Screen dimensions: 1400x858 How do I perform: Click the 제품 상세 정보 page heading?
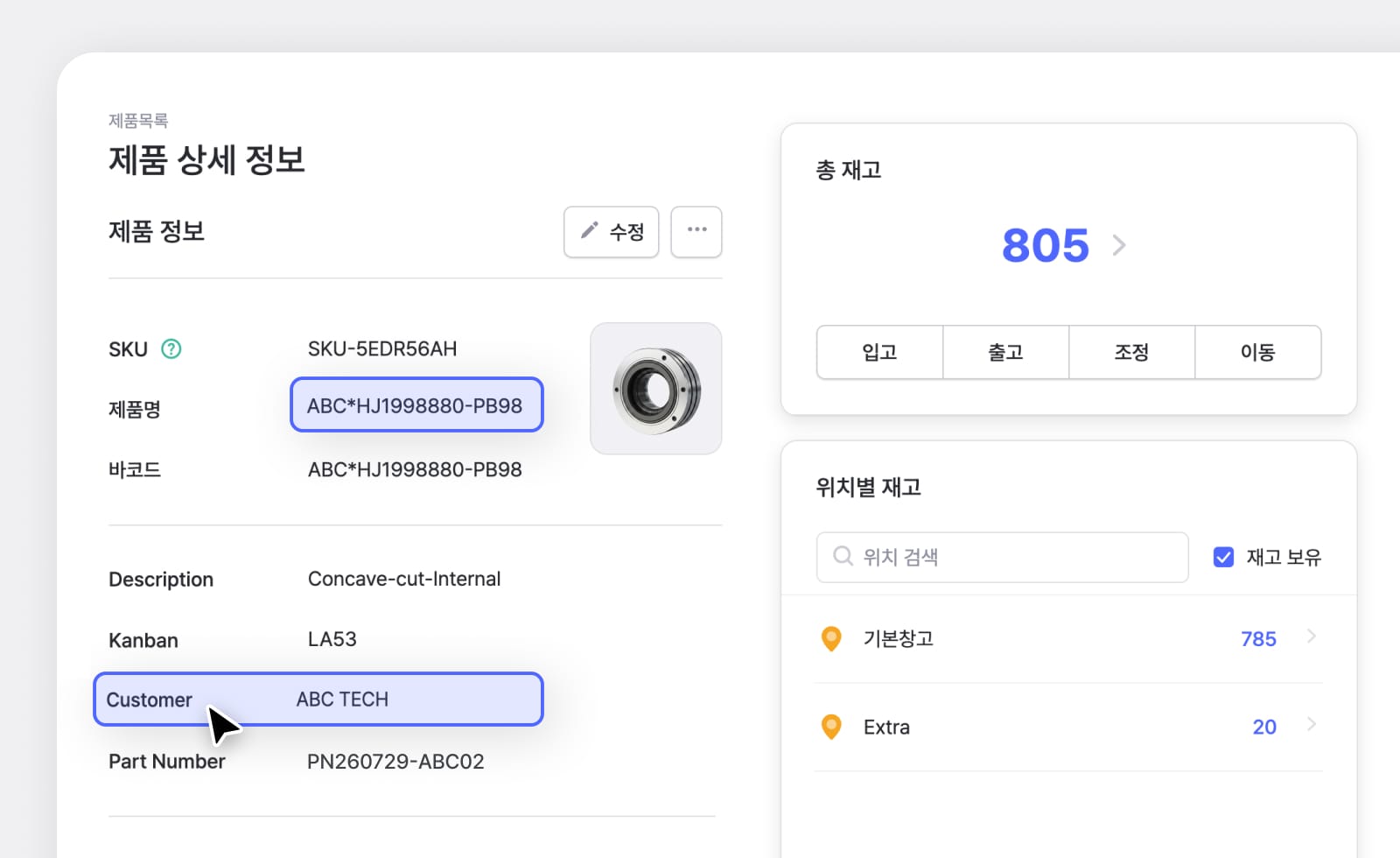tap(206, 159)
